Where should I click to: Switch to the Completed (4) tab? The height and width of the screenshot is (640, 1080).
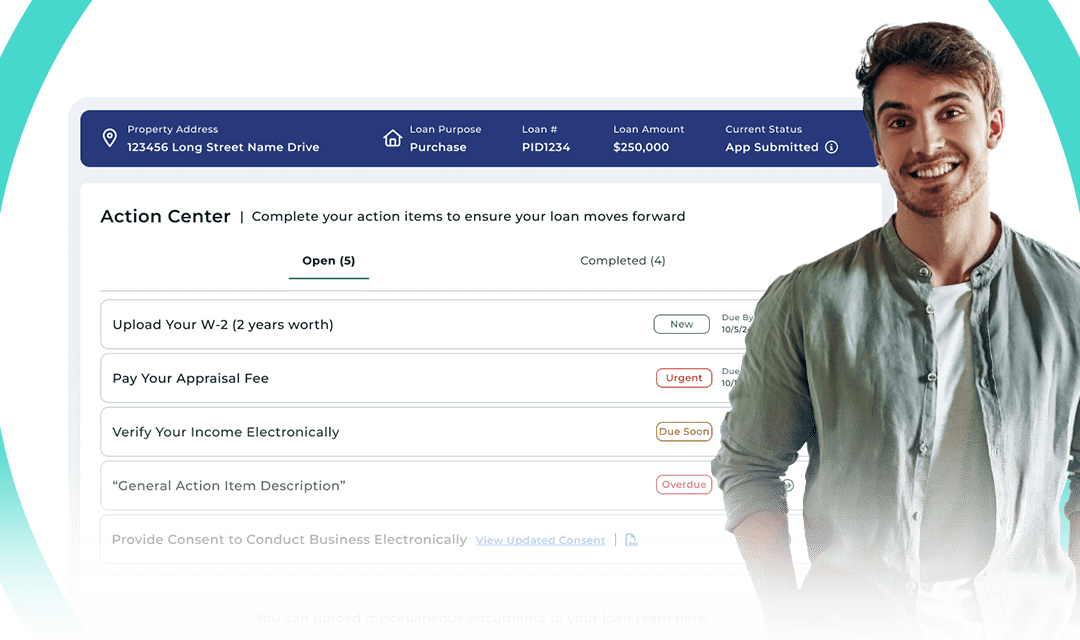pos(623,260)
